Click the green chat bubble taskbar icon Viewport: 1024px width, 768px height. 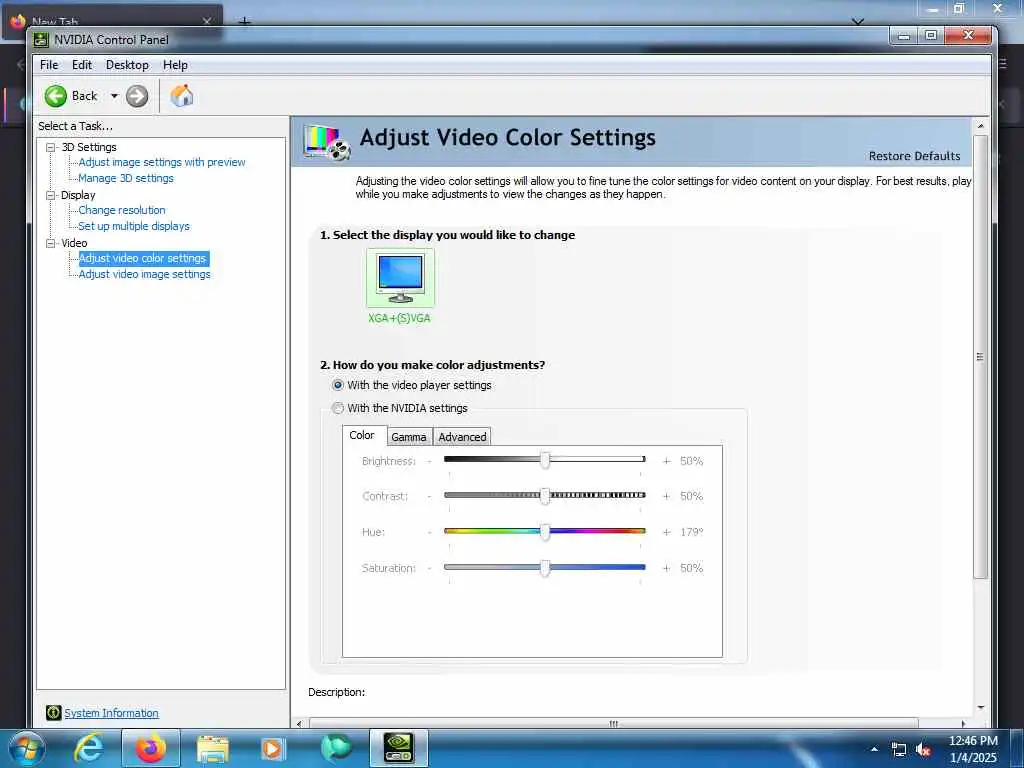[x=336, y=748]
